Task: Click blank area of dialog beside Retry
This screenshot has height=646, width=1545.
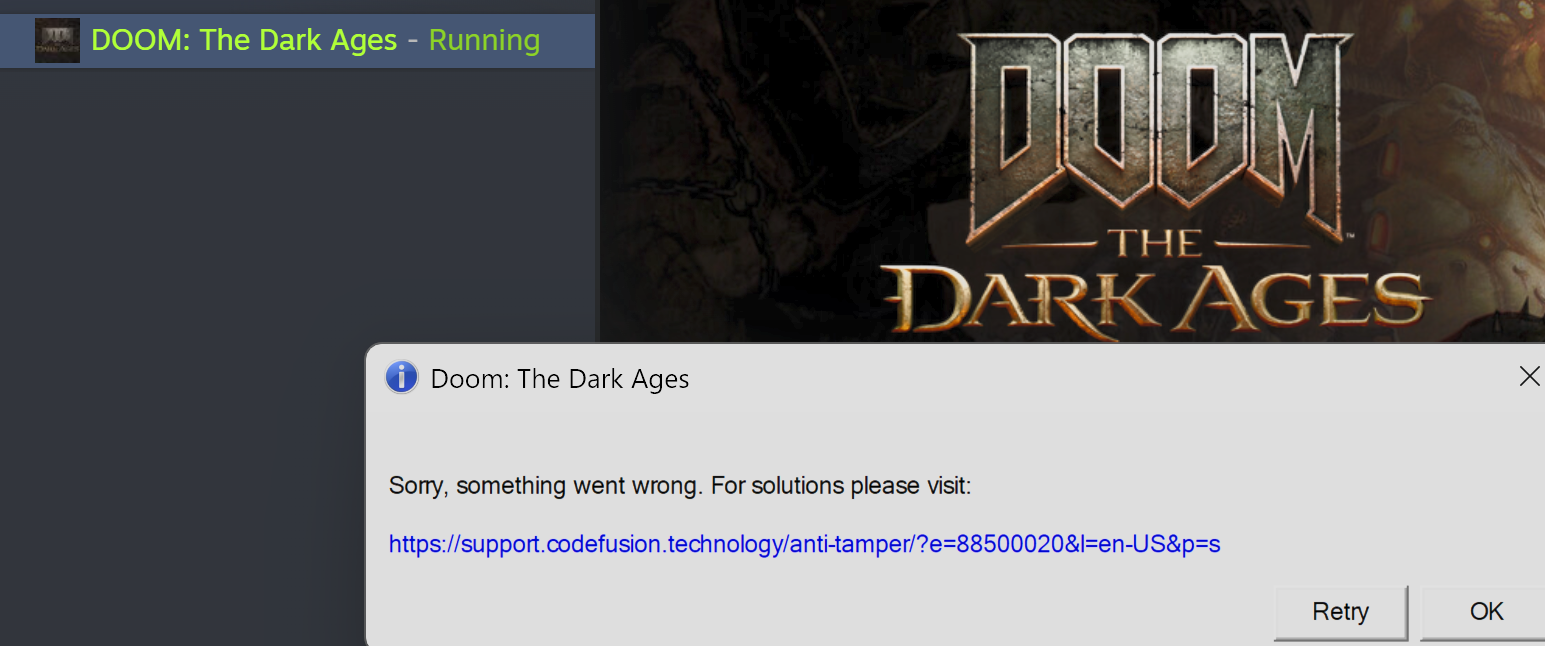Action: [820, 612]
